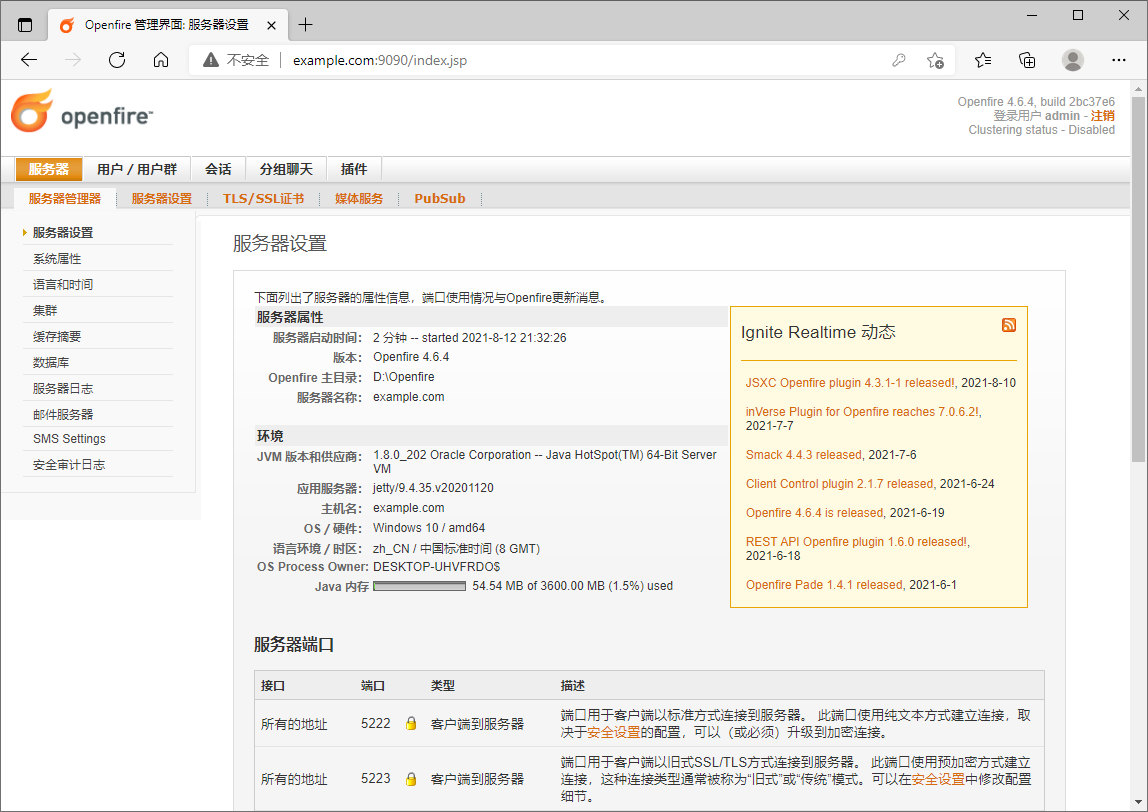Open the 服务器设置 sub-tab
This screenshot has height=812, width=1148.
coord(162,198)
